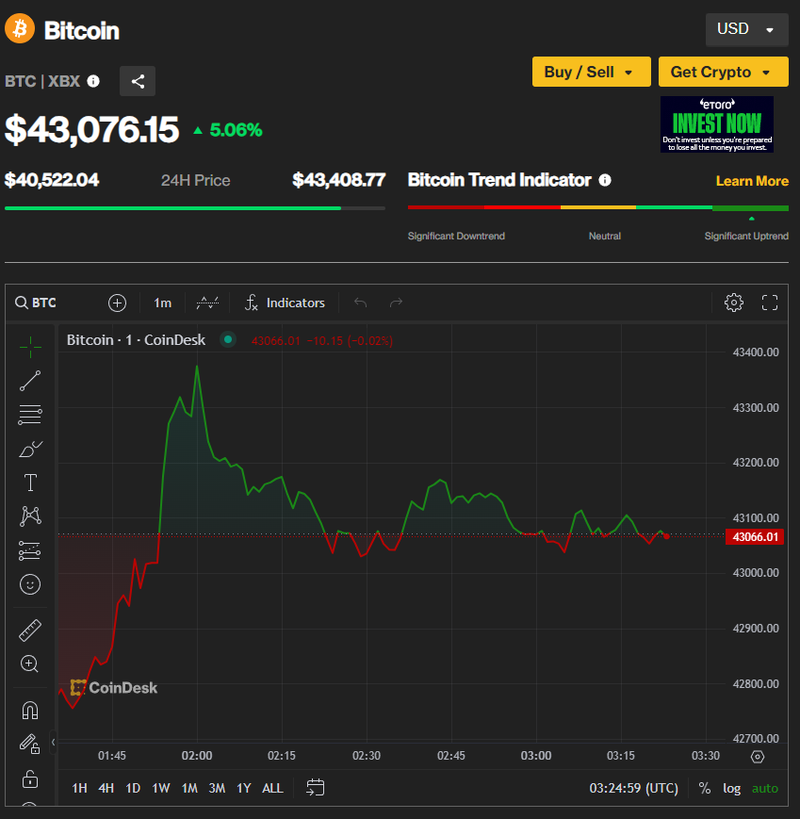
Task: Click the add symbol compare plus icon
Action: click(x=117, y=302)
